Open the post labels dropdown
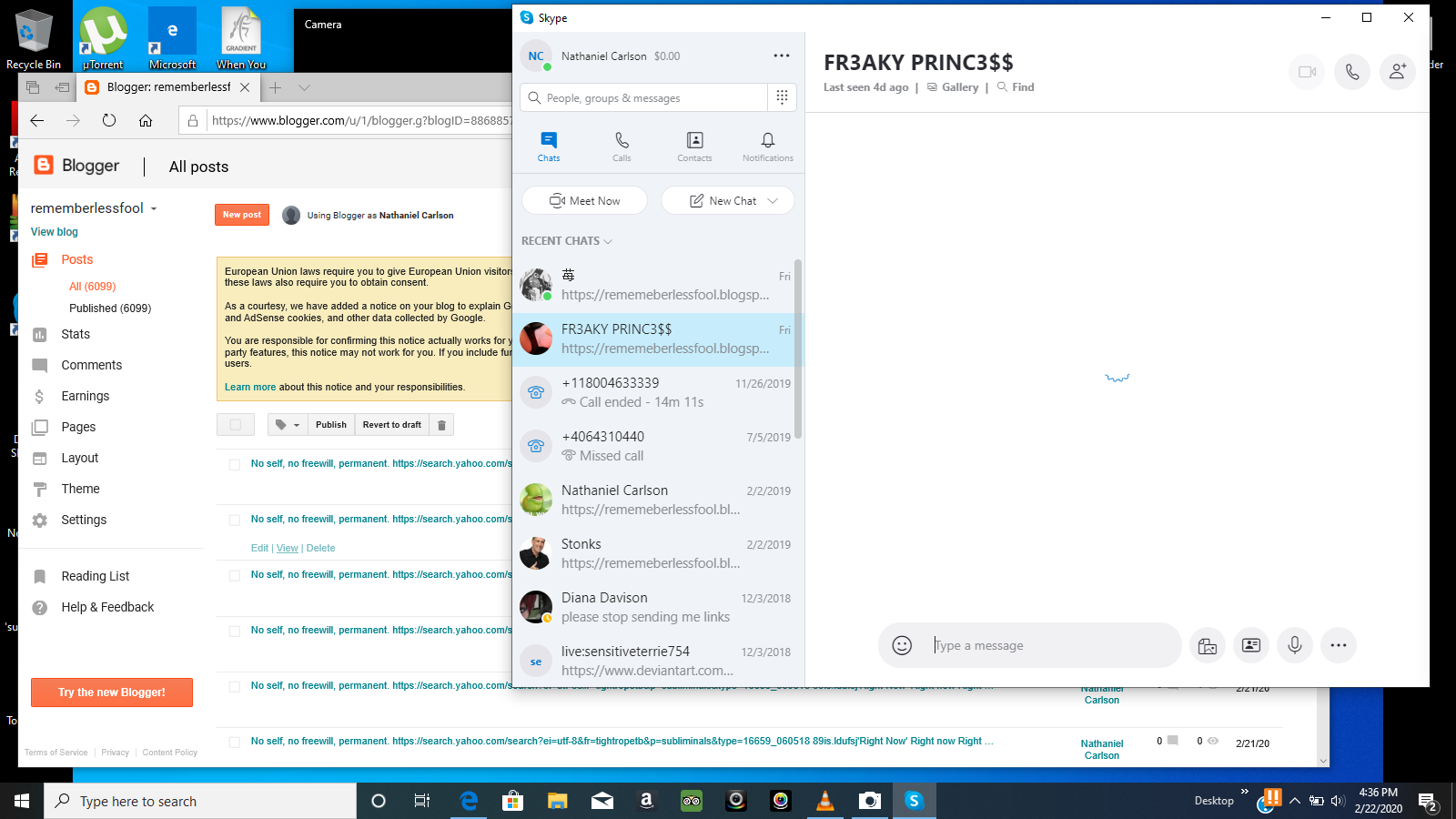Viewport: 1456px width, 819px height. (288, 424)
